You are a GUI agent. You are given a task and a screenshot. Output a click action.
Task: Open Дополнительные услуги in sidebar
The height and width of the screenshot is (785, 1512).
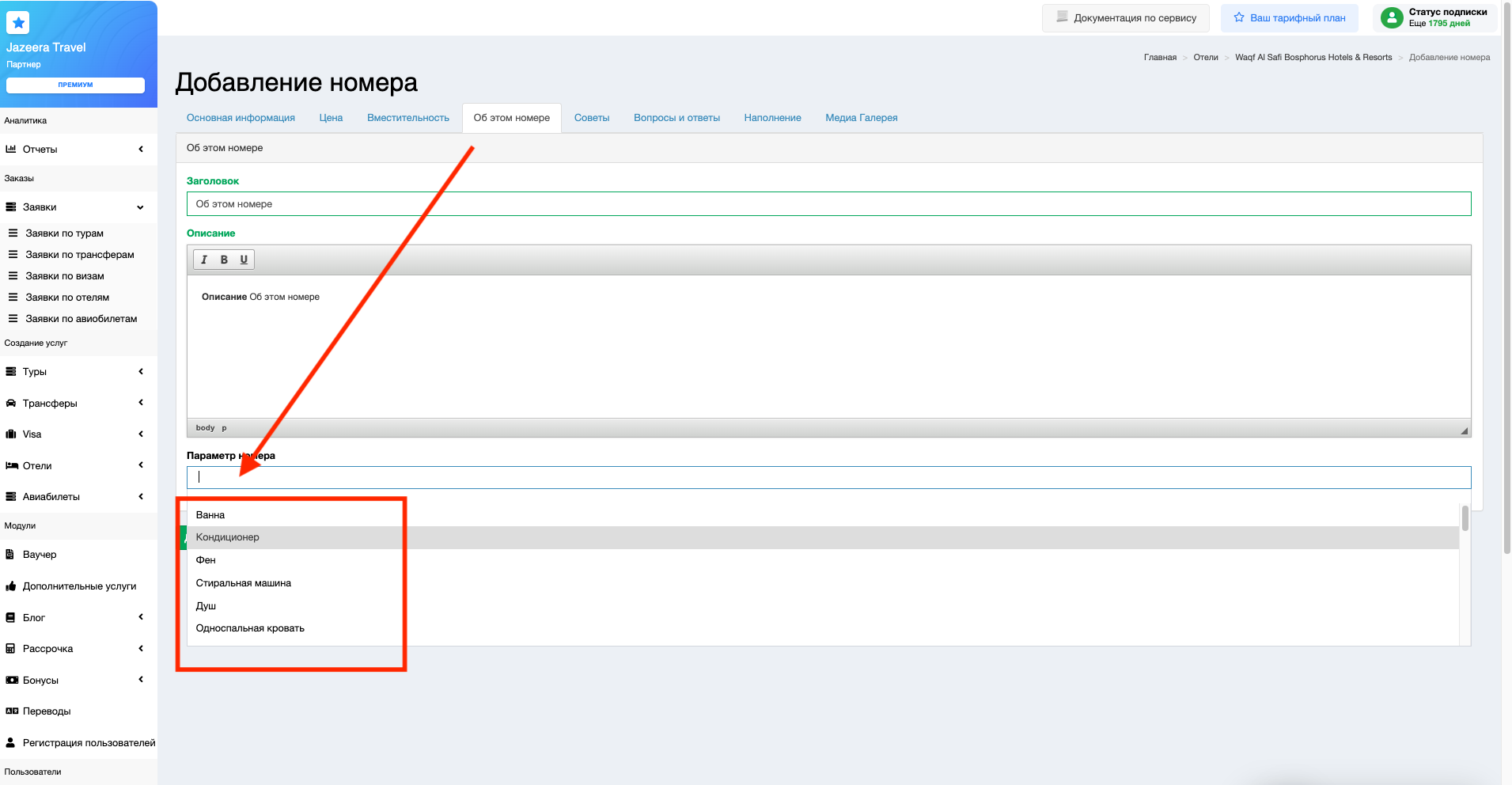coord(79,586)
